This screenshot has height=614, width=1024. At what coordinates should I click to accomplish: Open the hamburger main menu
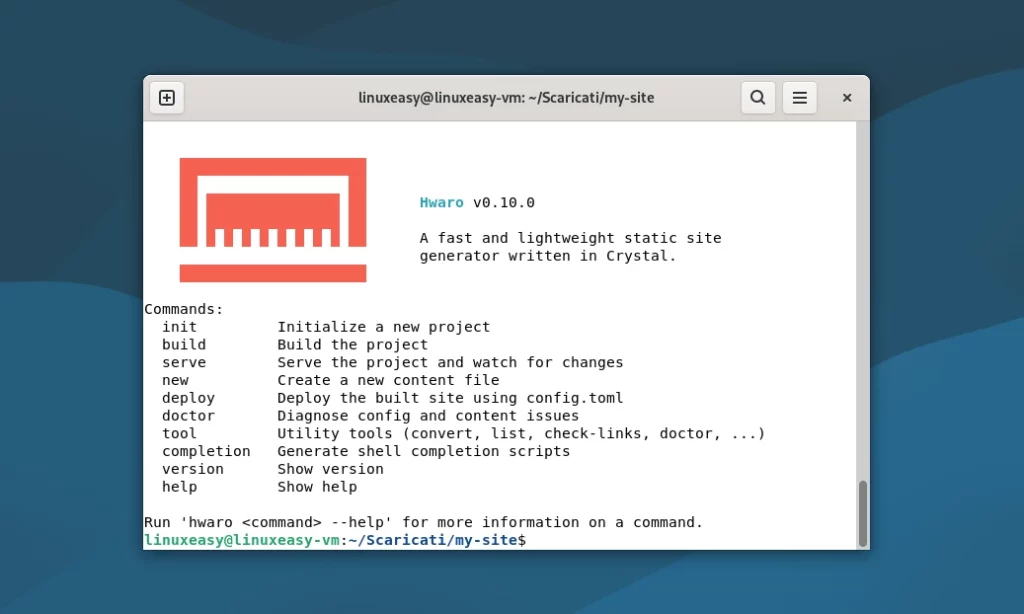[x=800, y=98]
